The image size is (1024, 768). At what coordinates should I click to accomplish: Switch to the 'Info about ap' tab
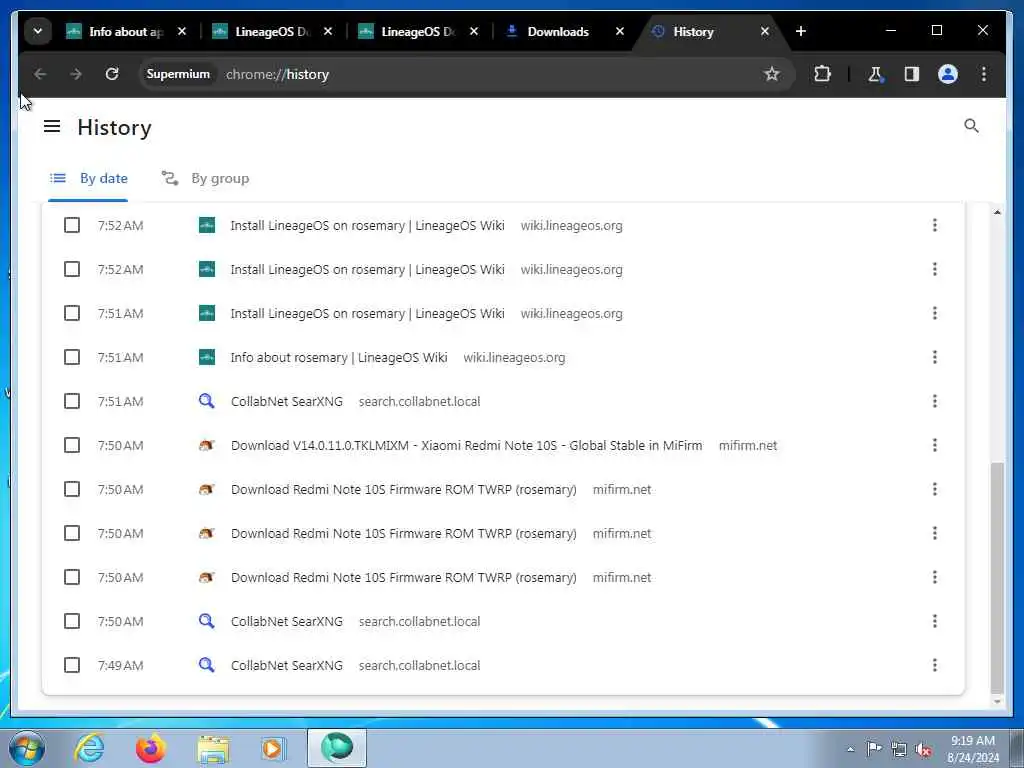[x=127, y=31]
